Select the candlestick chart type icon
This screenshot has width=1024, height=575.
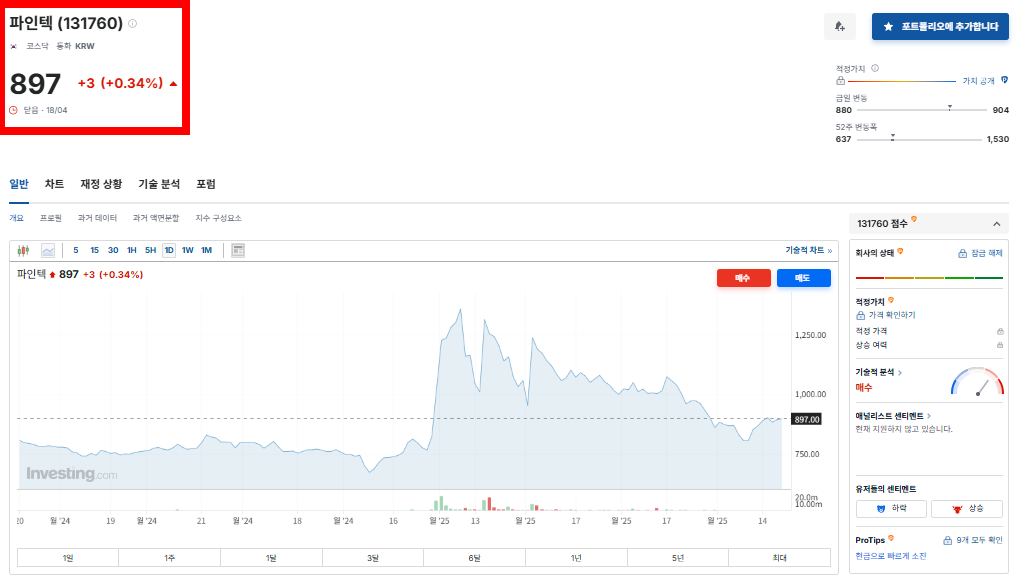pos(24,250)
